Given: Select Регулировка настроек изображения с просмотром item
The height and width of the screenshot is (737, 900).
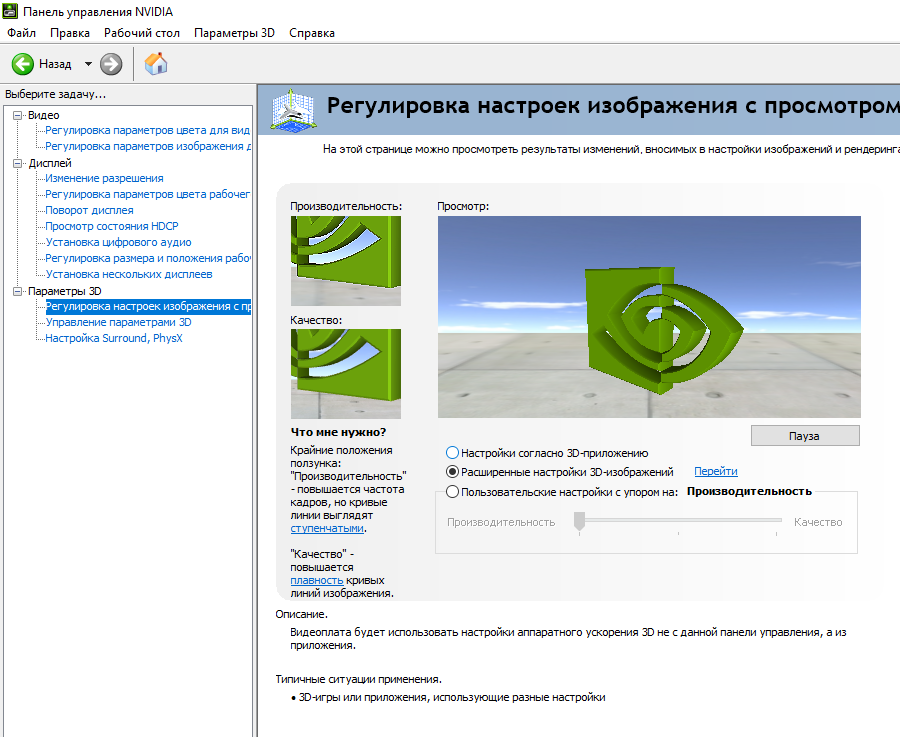Looking at the screenshot, I should [x=148, y=307].
